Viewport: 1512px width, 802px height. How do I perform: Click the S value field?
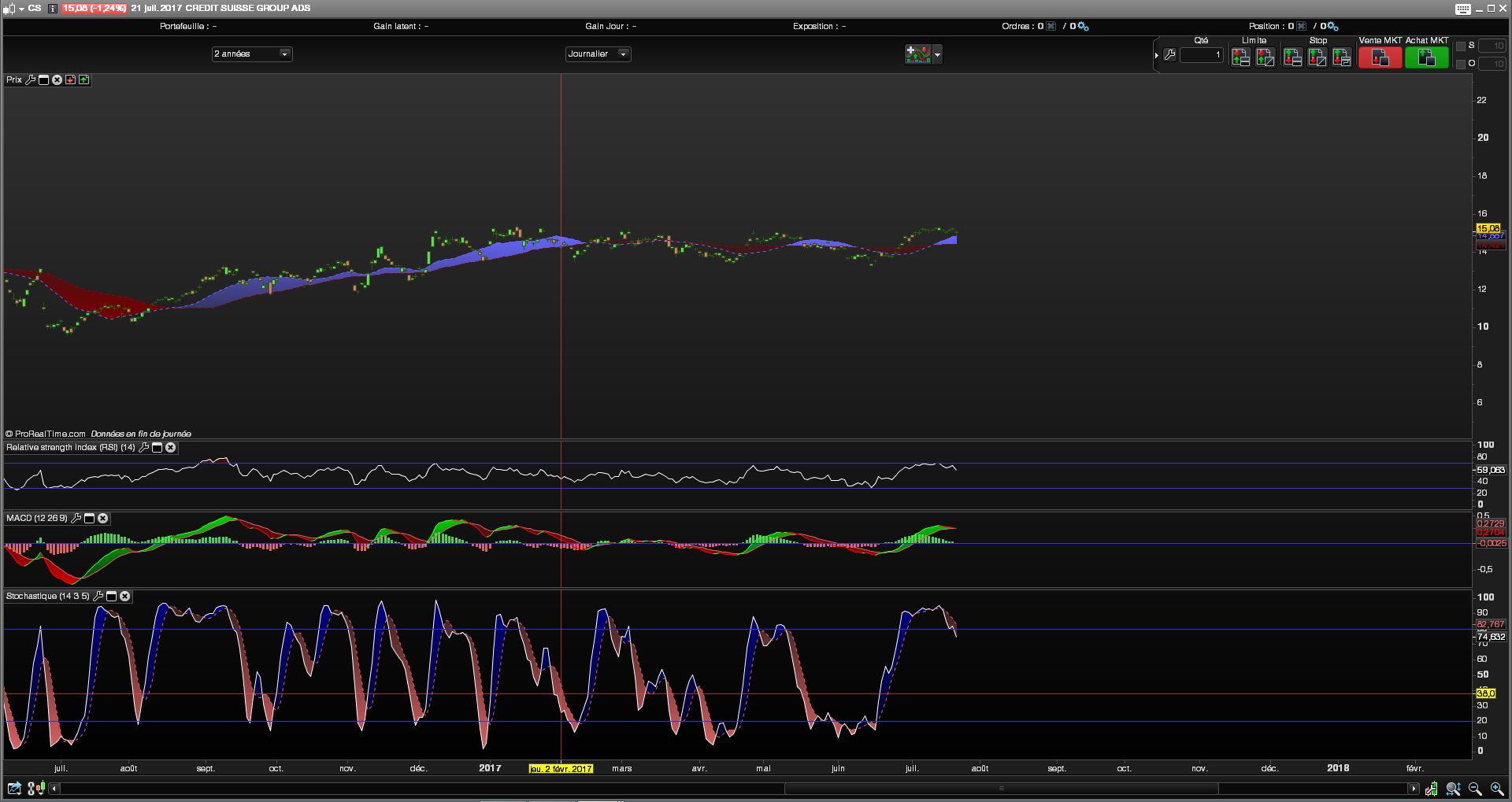(1492, 46)
